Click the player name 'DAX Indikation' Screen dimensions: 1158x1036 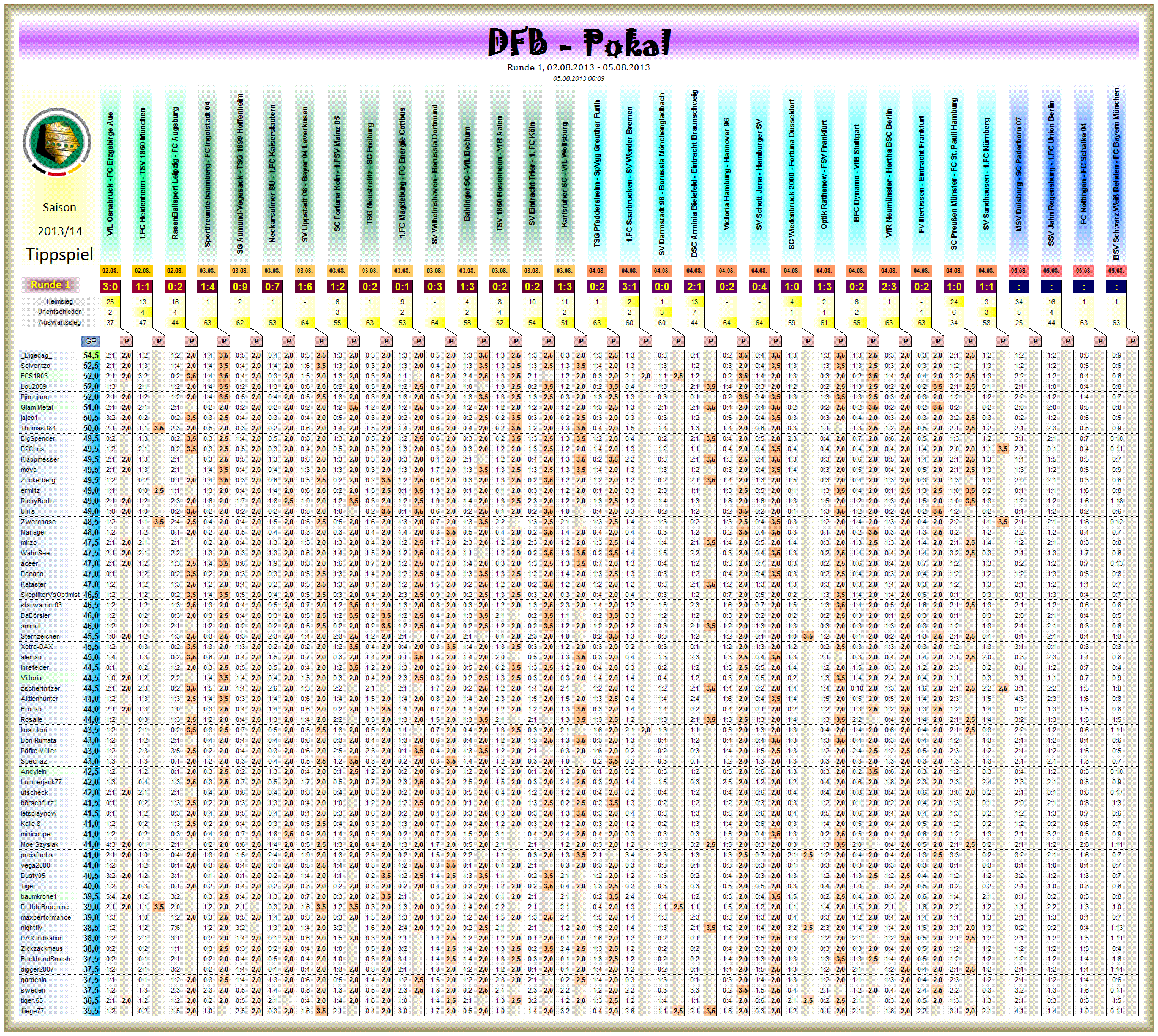pyautogui.click(x=42, y=938)
